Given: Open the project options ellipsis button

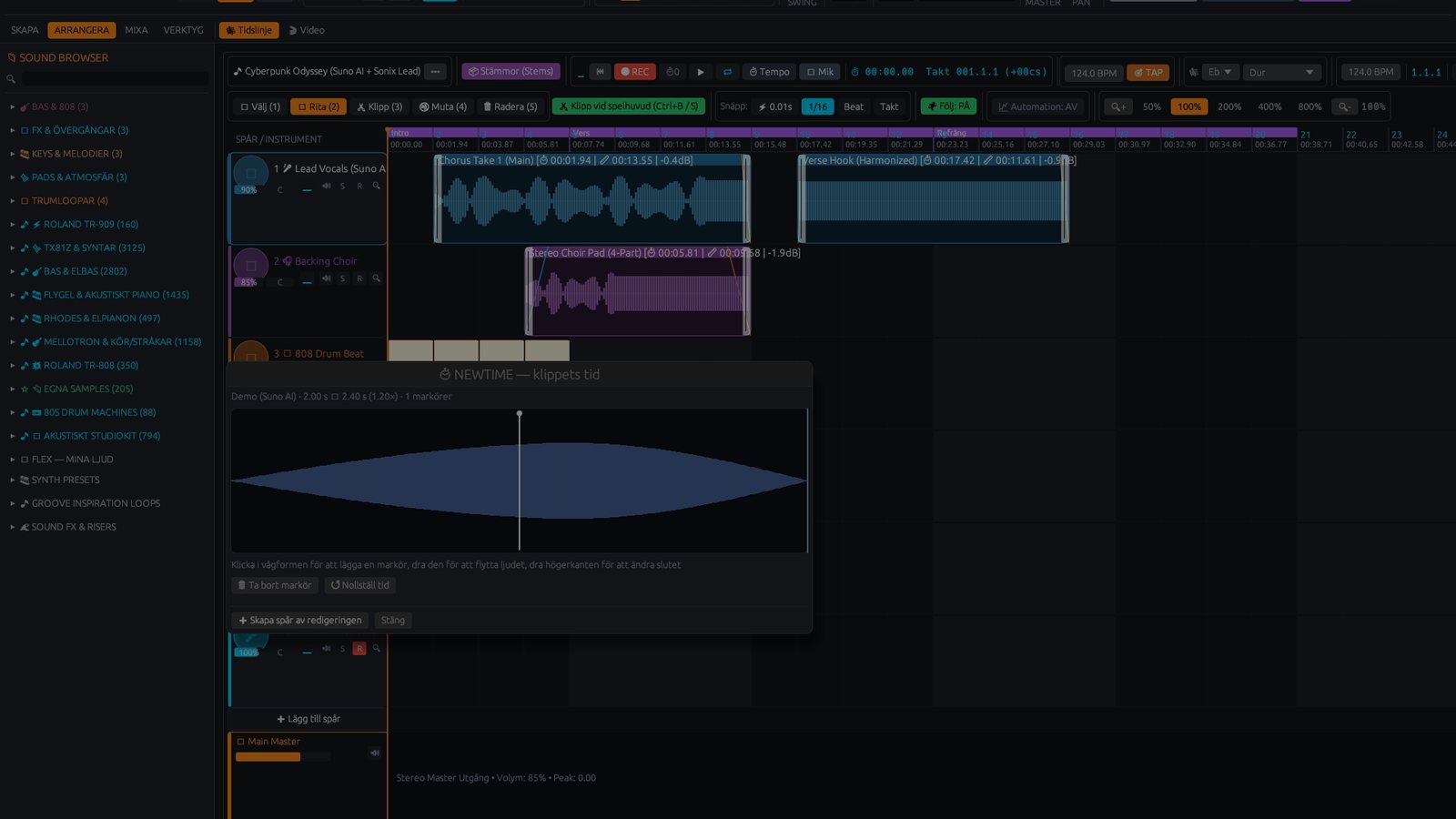Looking at the screenshot, I should pos(436,71).
